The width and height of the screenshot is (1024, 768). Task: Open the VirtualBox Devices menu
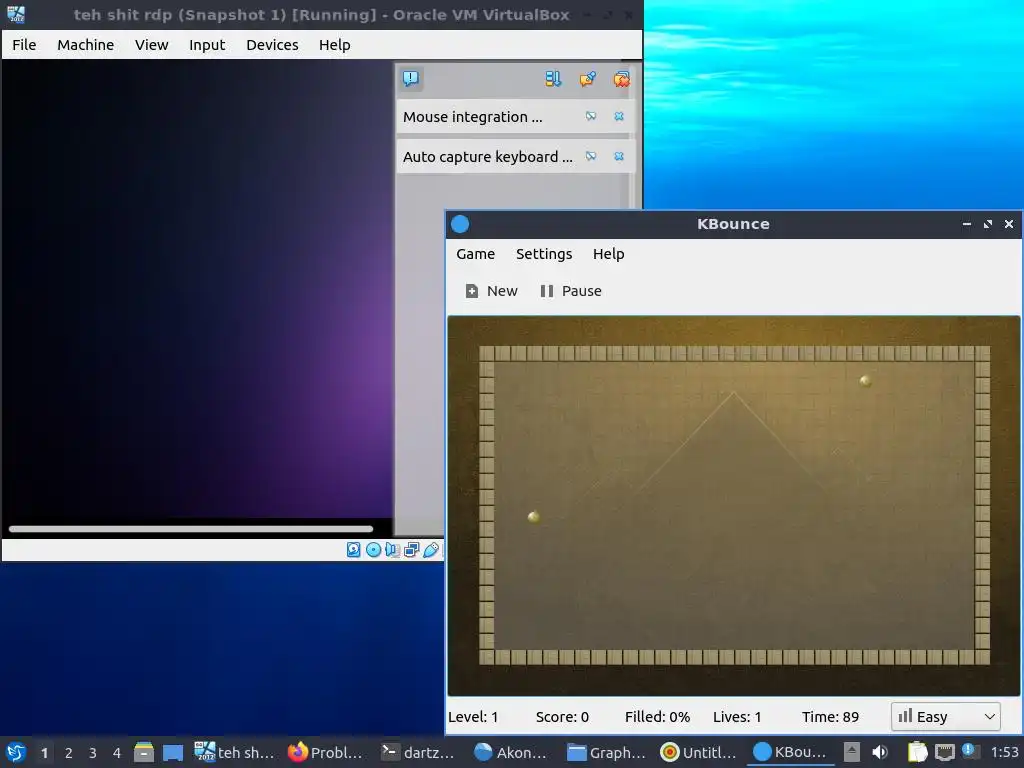[272, 45]
